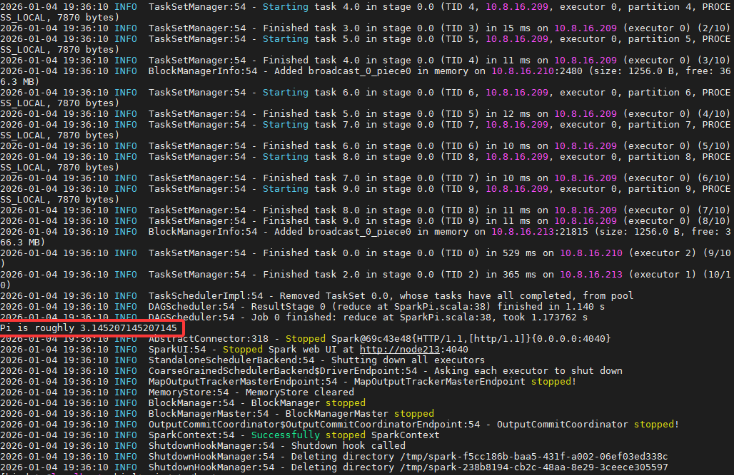Click the '(3/10)' task progress count
The width and height of the screenshot is (737, 475).
[x=713, y=61]
